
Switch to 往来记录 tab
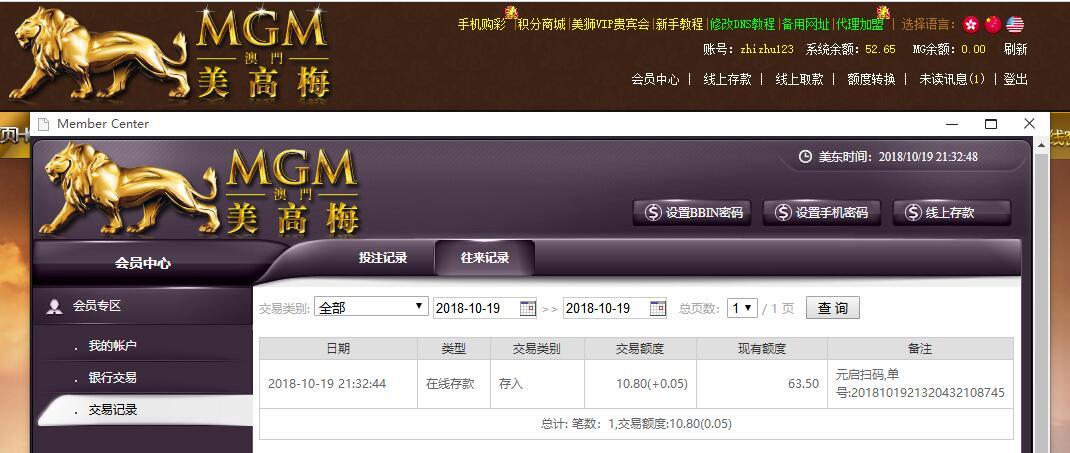click(x=485, y=258)
